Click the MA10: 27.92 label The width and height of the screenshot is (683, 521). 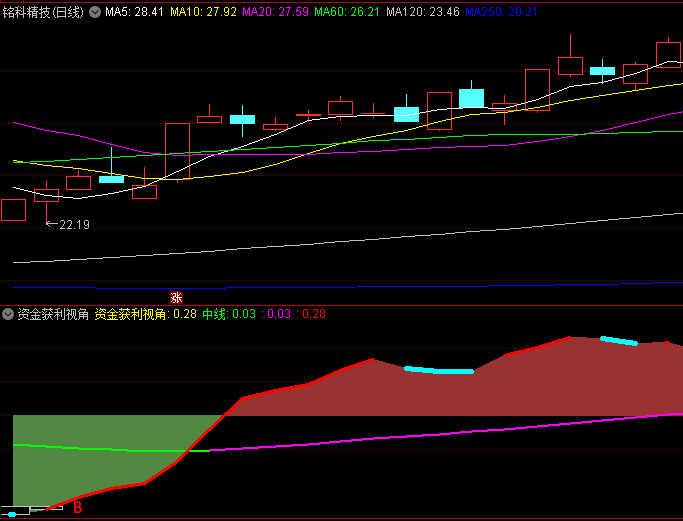(x=203, y=12)
